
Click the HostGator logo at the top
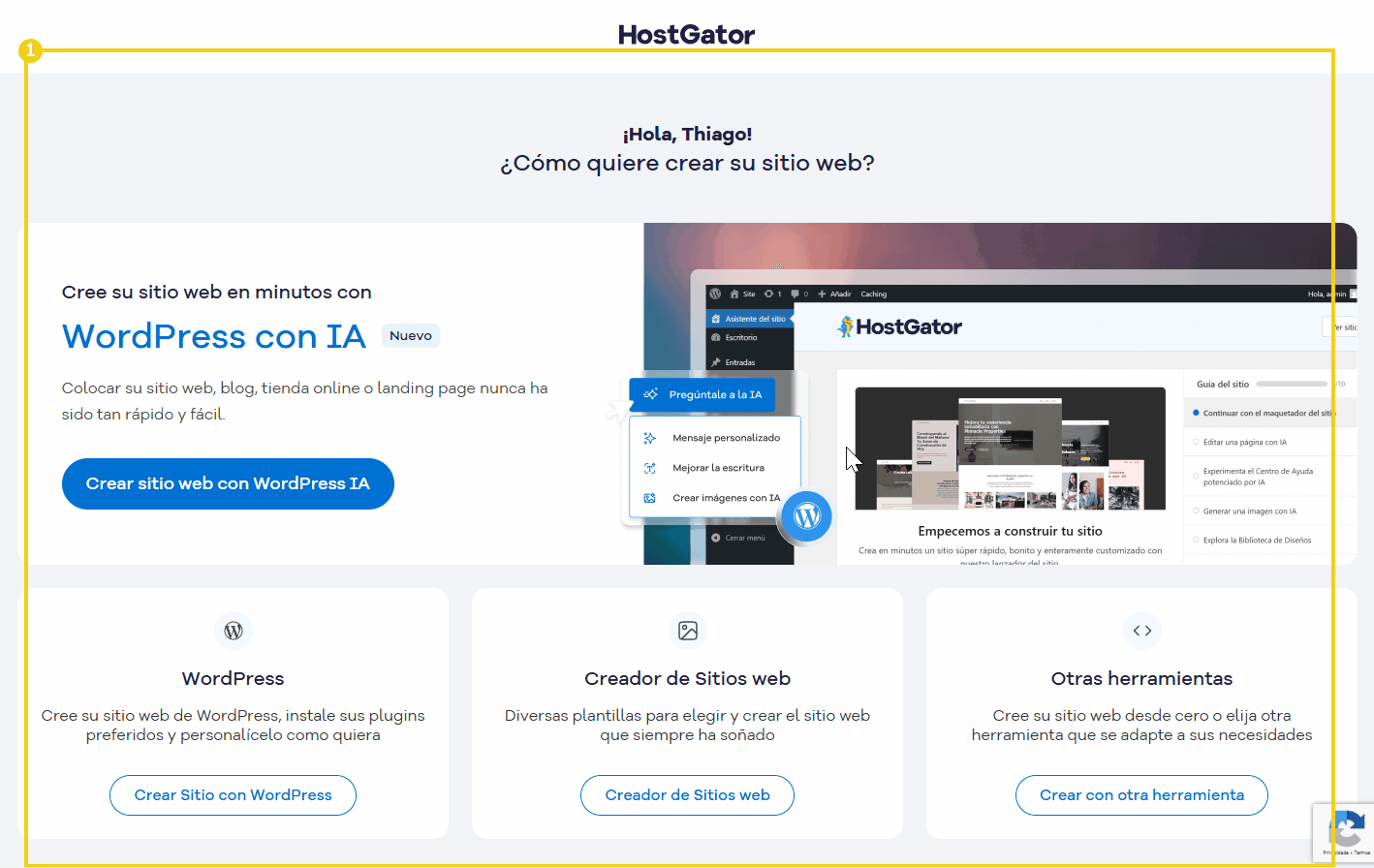(x=686, y=35)
